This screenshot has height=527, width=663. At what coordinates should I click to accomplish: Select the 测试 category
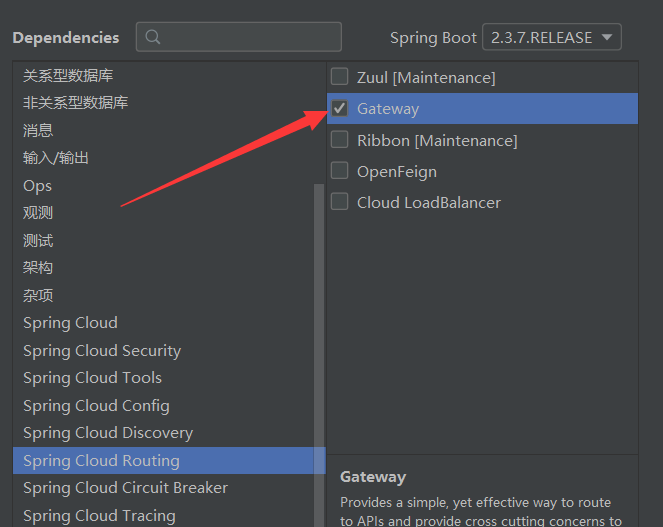coord(38,241)
